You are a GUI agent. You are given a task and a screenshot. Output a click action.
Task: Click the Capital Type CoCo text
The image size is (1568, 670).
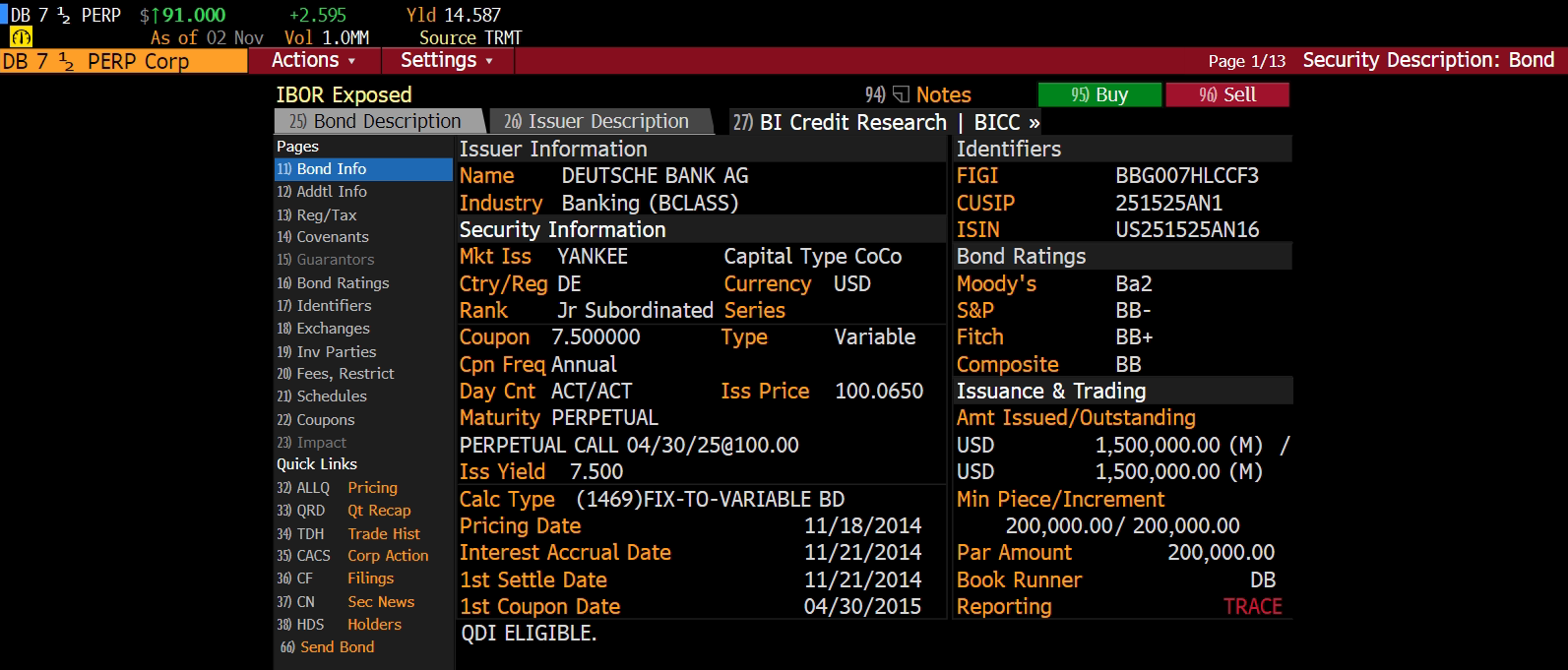coord(813,257)
